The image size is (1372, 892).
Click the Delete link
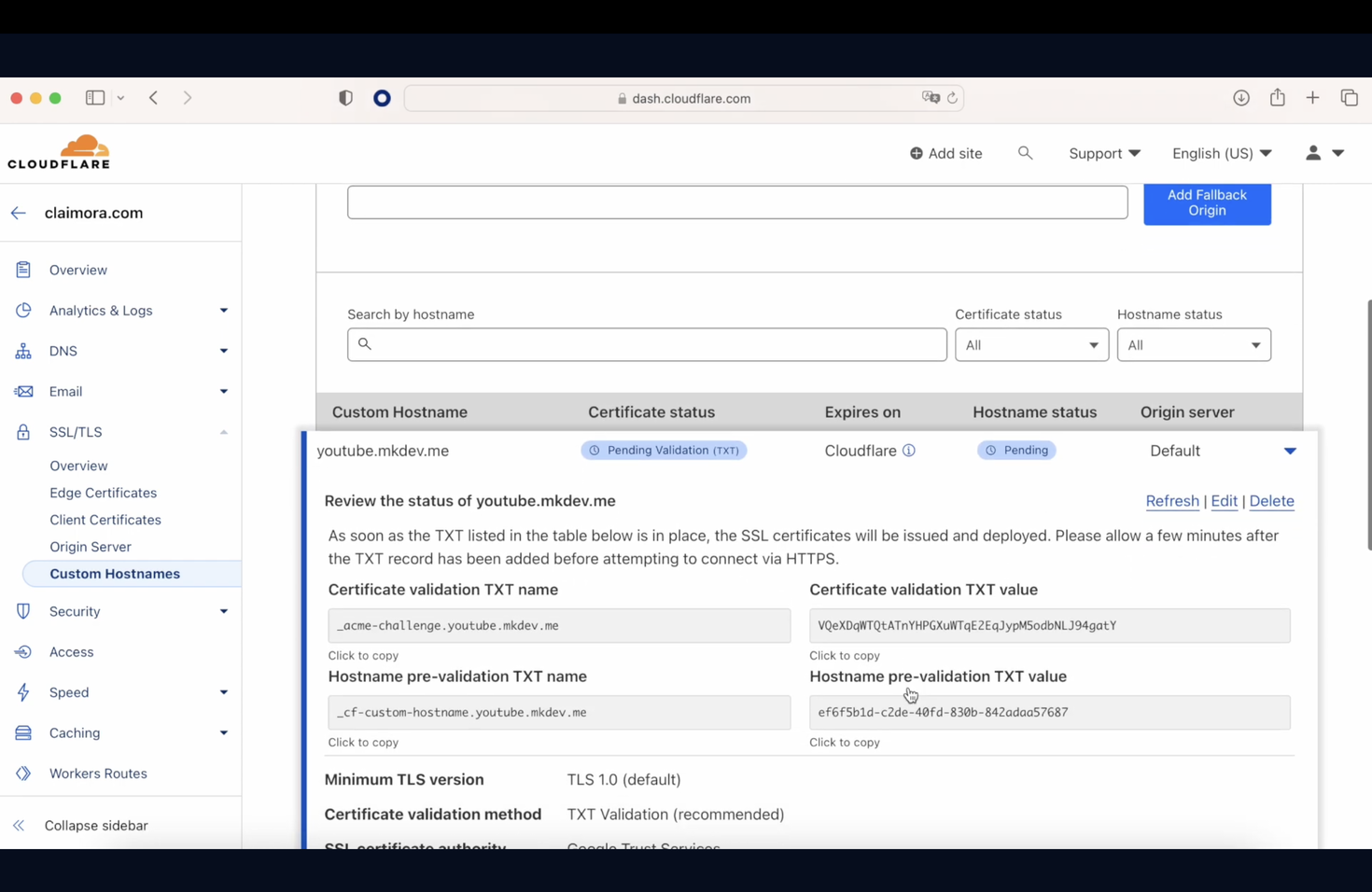1271,501
